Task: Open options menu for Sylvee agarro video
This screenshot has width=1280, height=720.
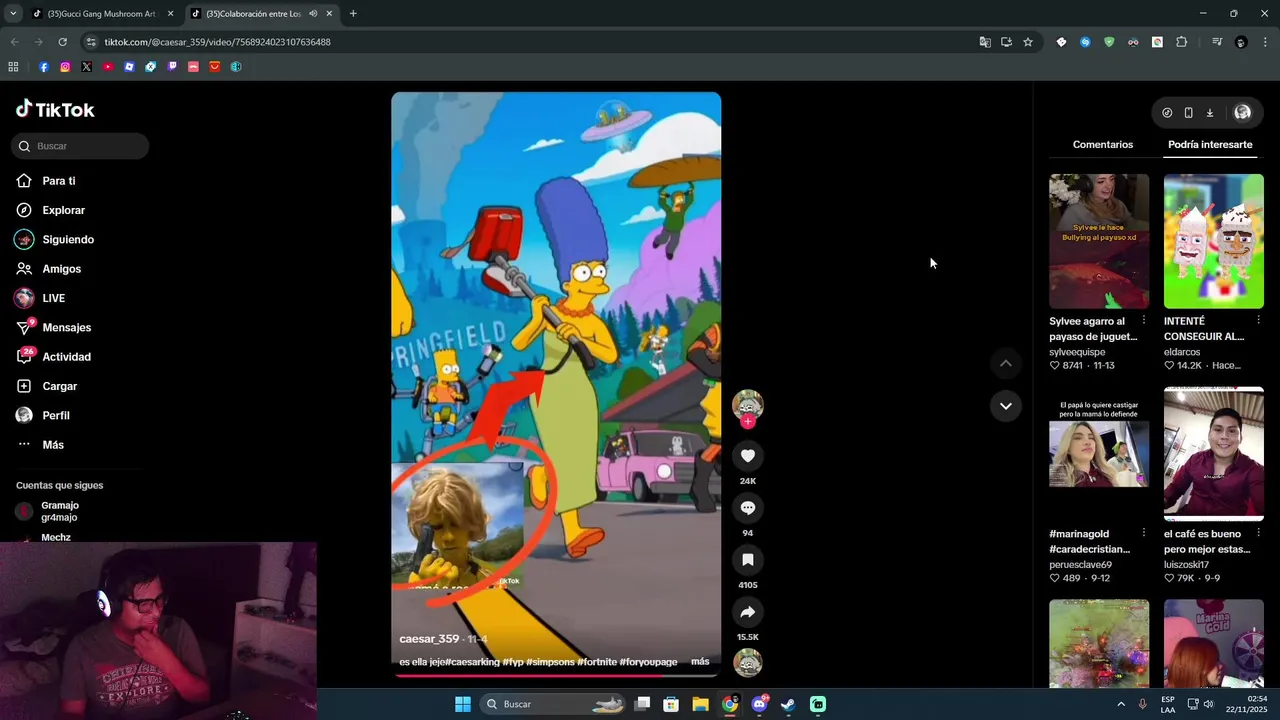Action: pos(1144,320)
